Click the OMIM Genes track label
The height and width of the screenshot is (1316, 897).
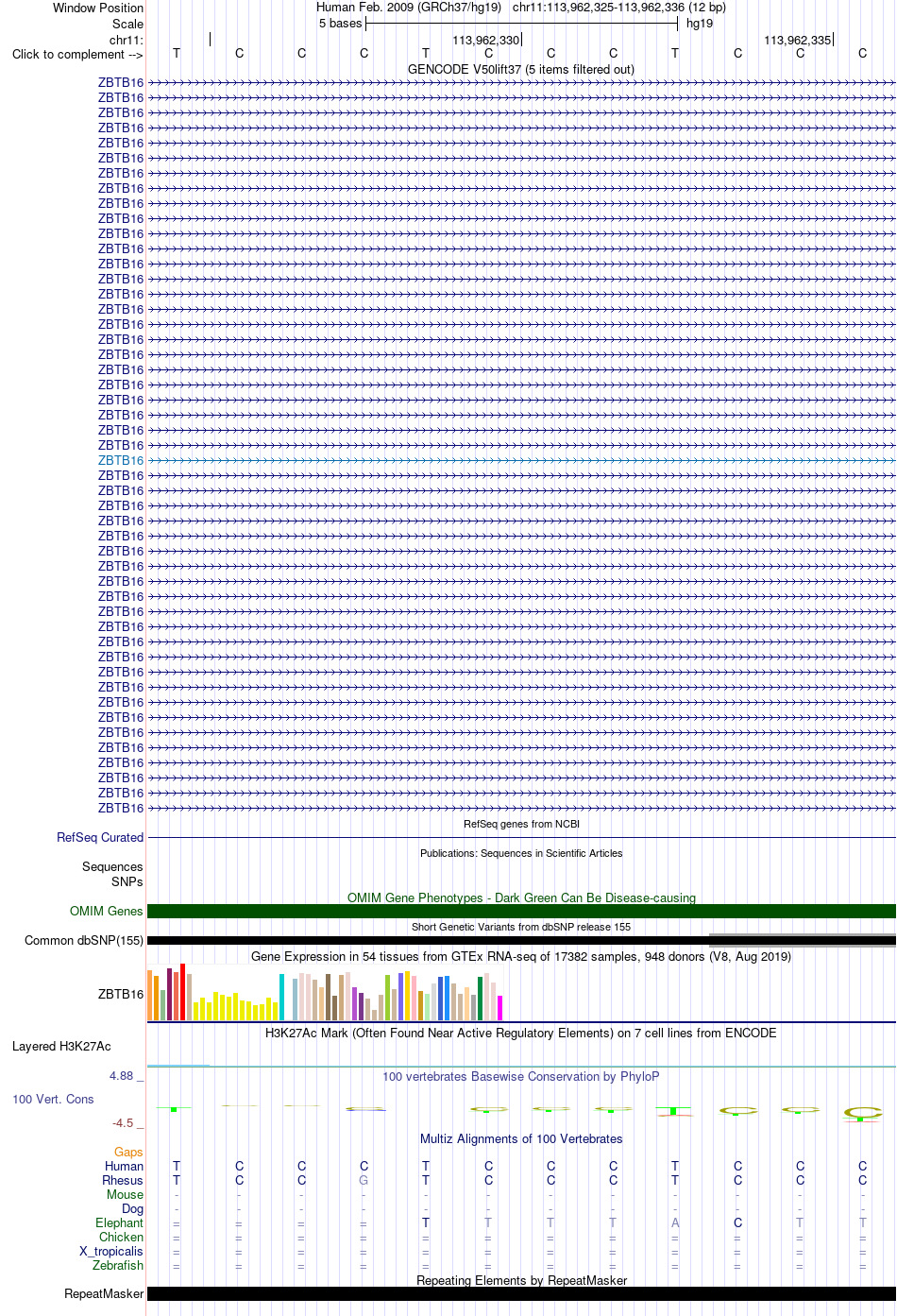click(x=107, y=911)
